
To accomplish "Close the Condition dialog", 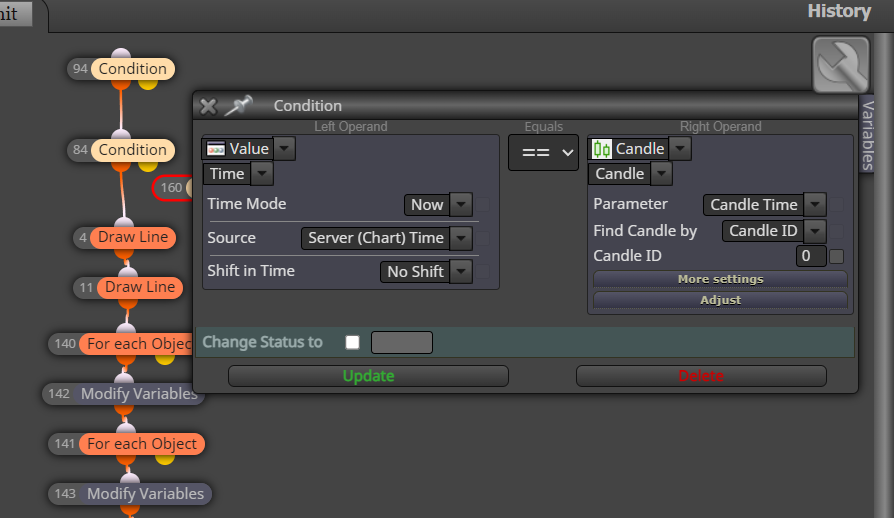I will (208, 106).
